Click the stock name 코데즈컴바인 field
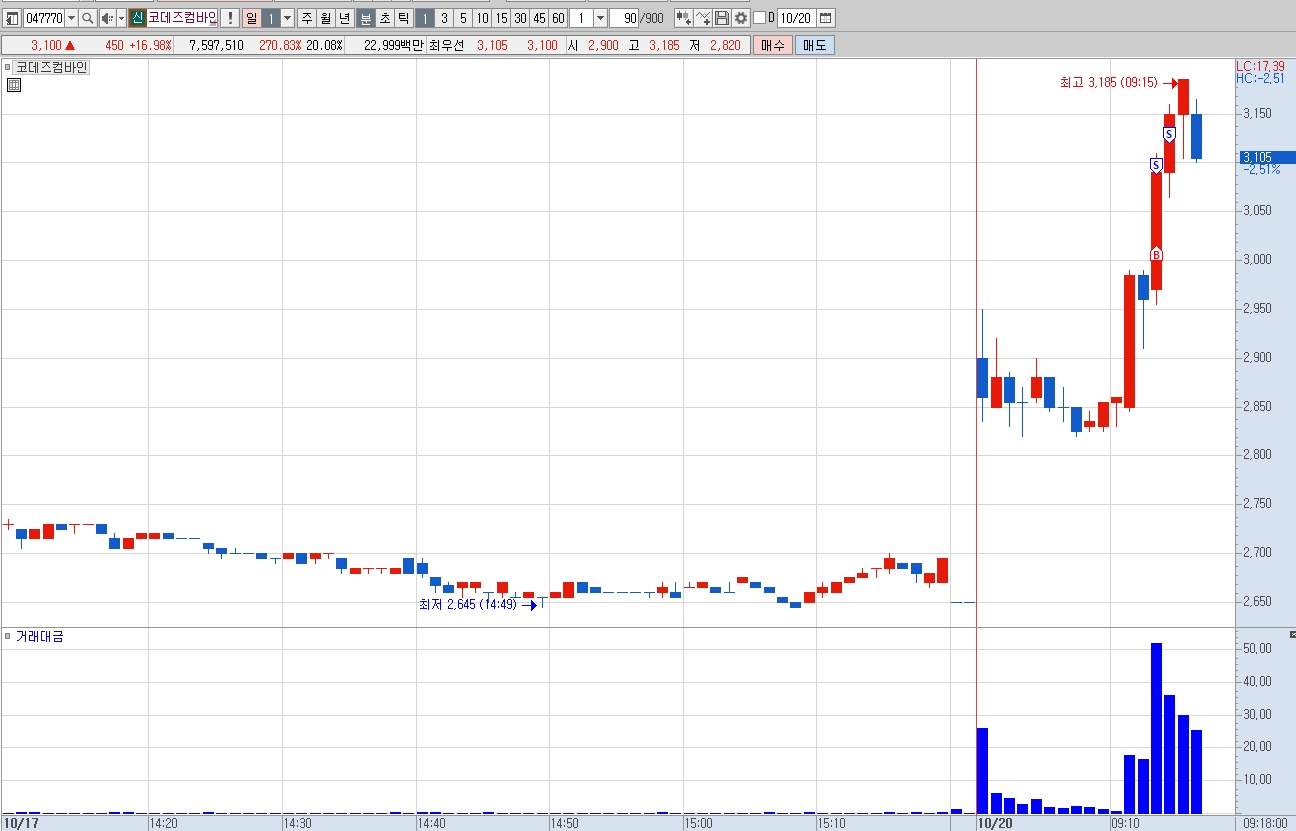The width and height of the screenshot is (1296, 831). click(181, 18)
